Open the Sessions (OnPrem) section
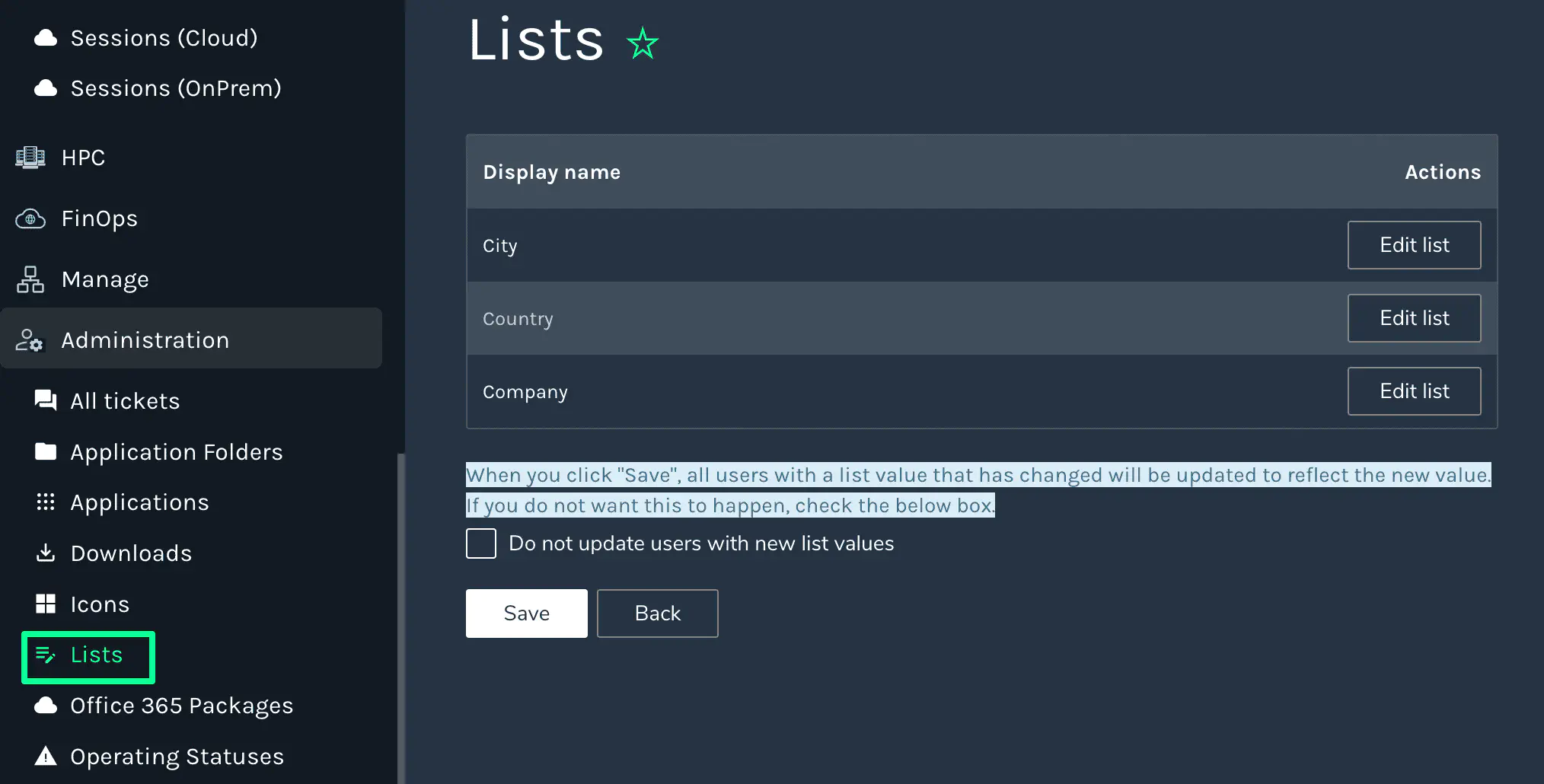 (x=175, y=88)
